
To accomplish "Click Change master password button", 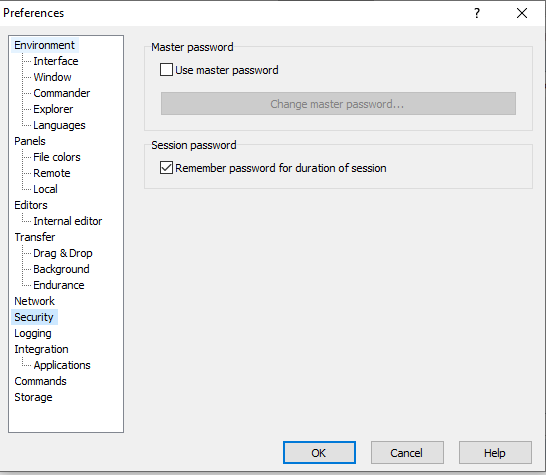I will pos(338,104).
